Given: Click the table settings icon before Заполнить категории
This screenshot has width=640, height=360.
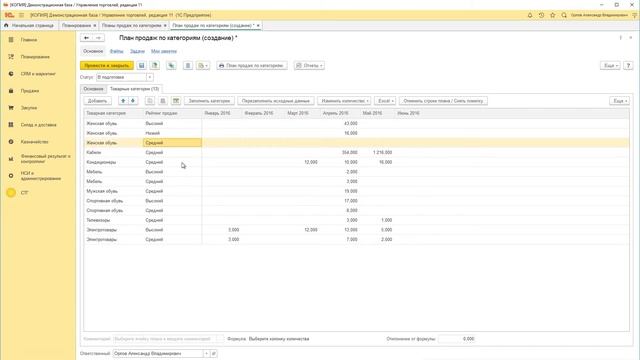Looking at the screenshot, I should point(176,101).
